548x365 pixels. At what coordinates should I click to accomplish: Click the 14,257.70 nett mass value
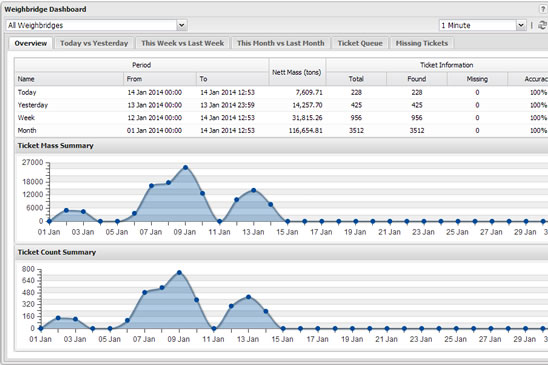point(307,105)
